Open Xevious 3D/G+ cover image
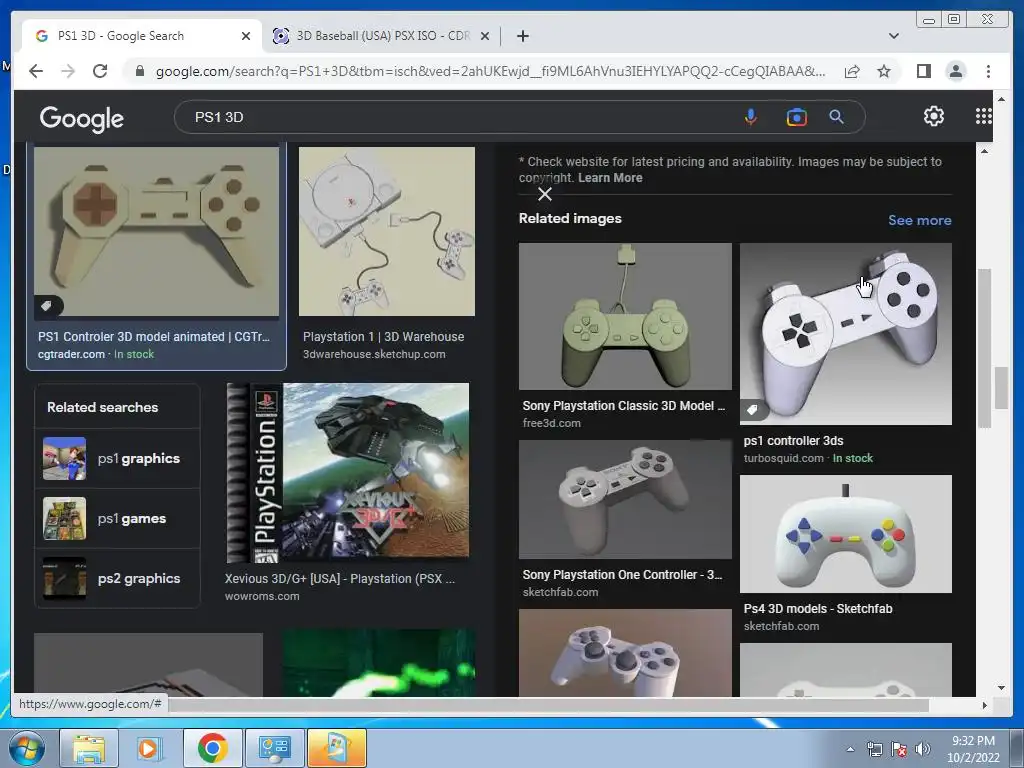 click(x=347, y=473)
